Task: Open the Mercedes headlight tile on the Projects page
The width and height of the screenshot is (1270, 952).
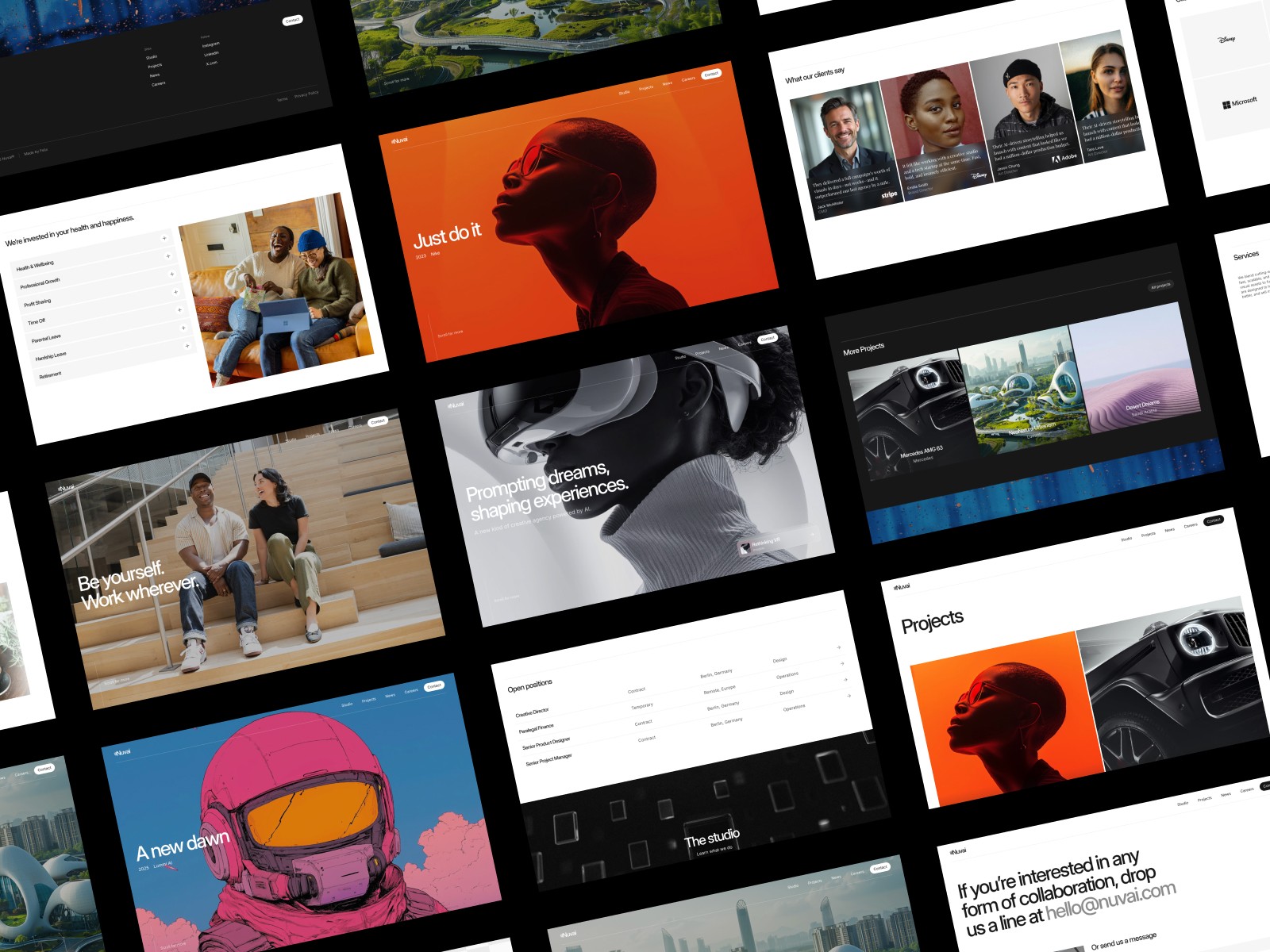Action: 1175,684
